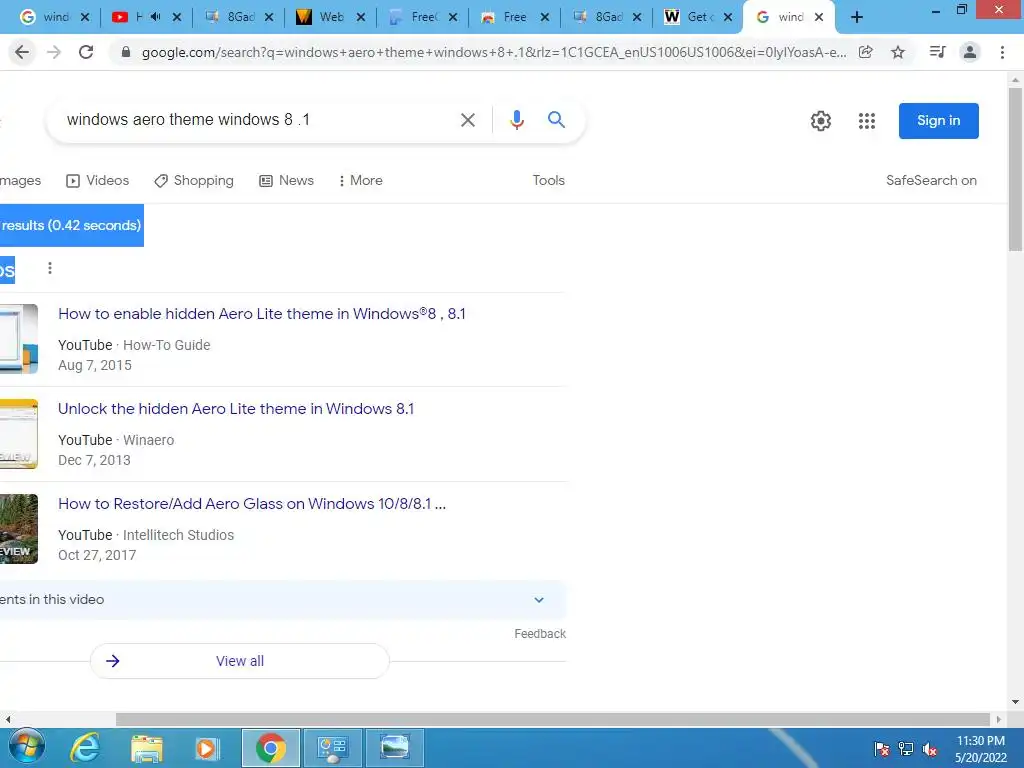Click the Chrome taskbar icon
1024x768 pixels.
(271, 748)
